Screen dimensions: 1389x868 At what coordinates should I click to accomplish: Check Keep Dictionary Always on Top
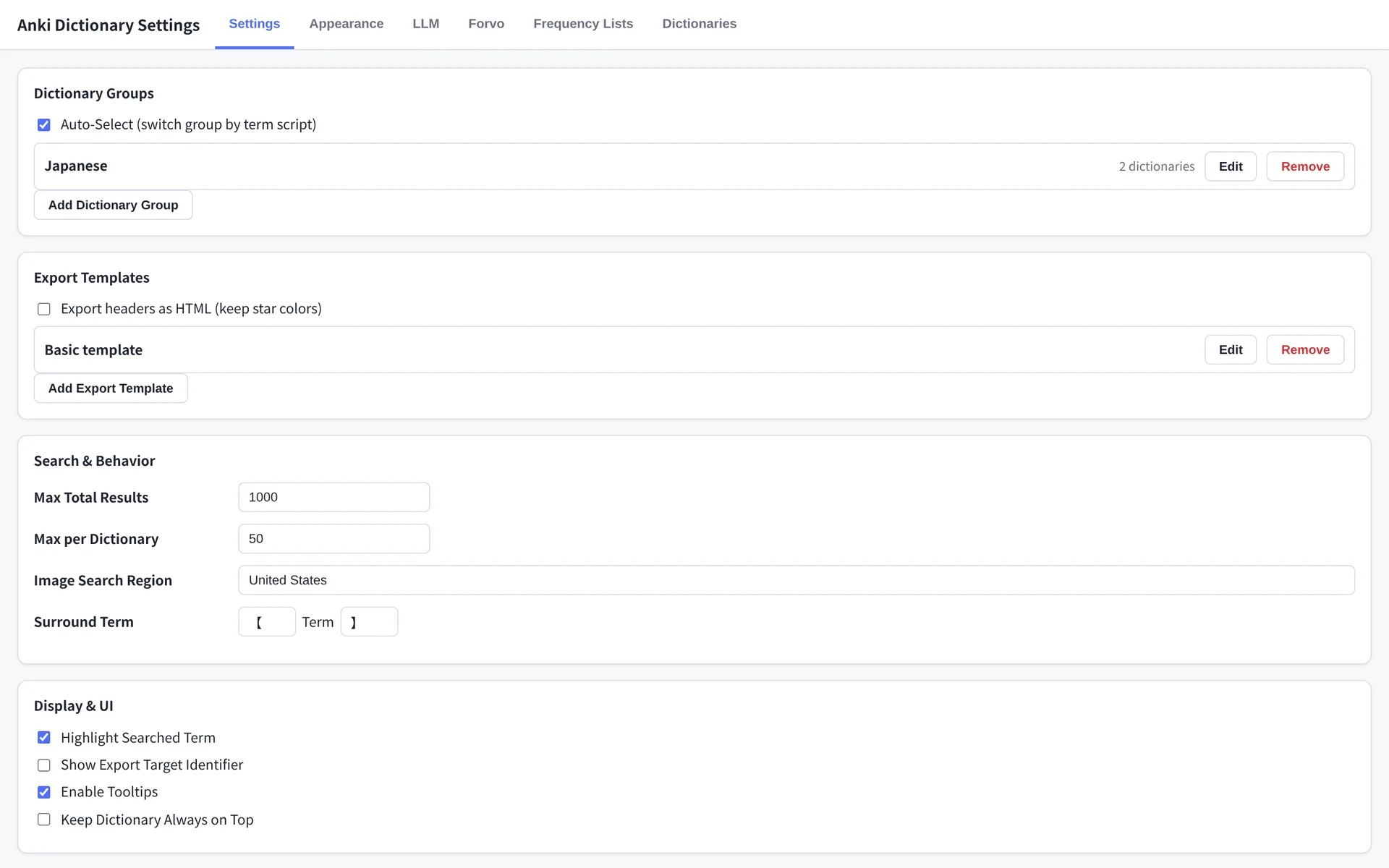(44, 820)
